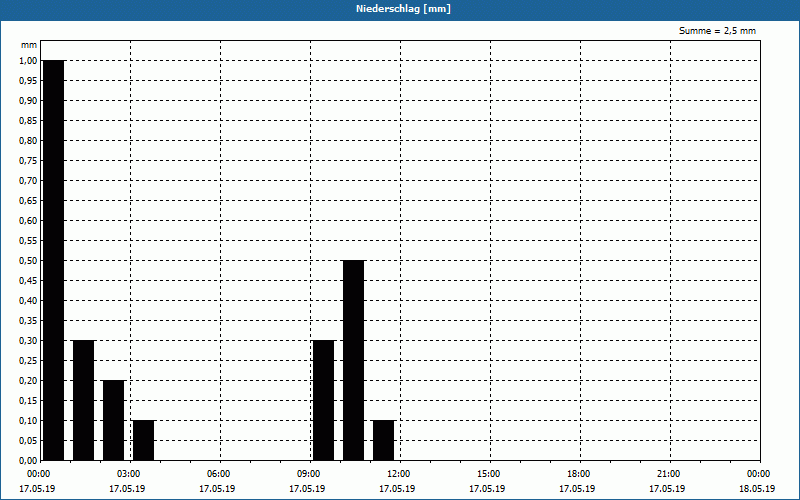Select the 0,10 mm bar right after 03:00
The width and height of the screenshot is (800, 500).
[143, 440]
